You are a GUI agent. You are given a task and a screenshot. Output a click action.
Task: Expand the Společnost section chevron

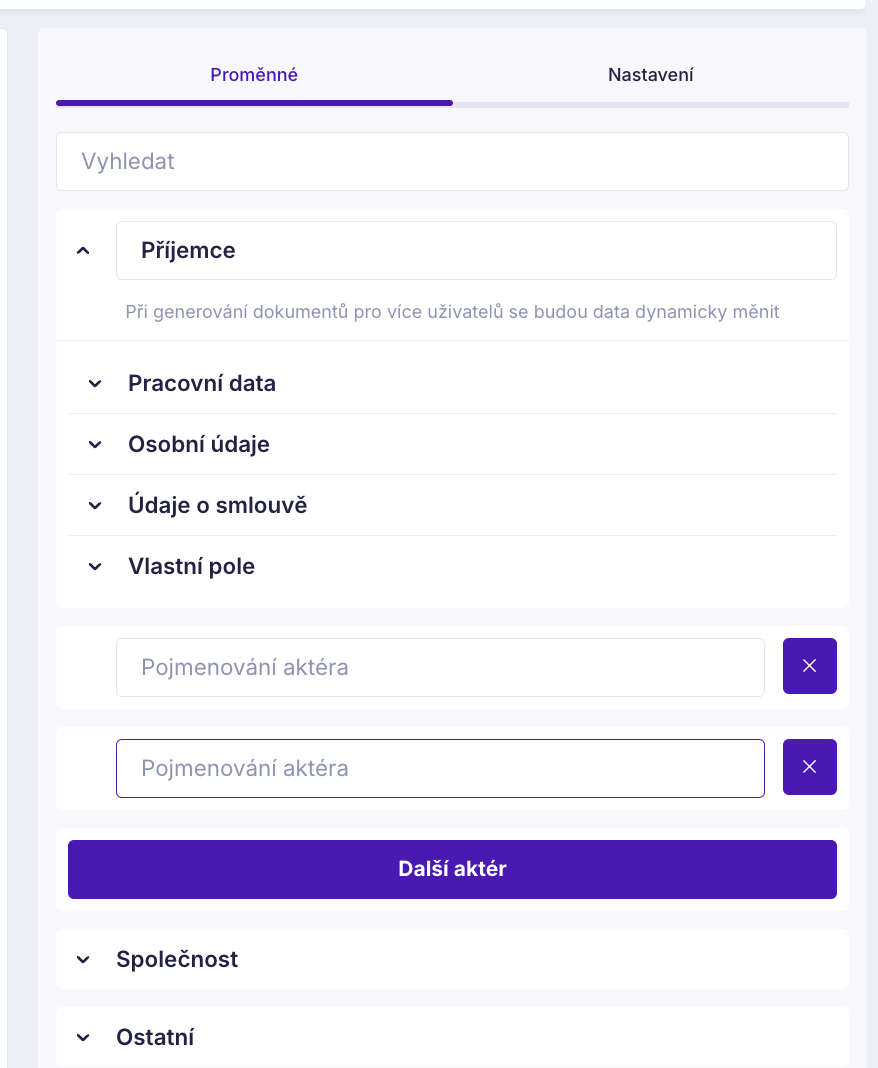(x=84, y=959)
